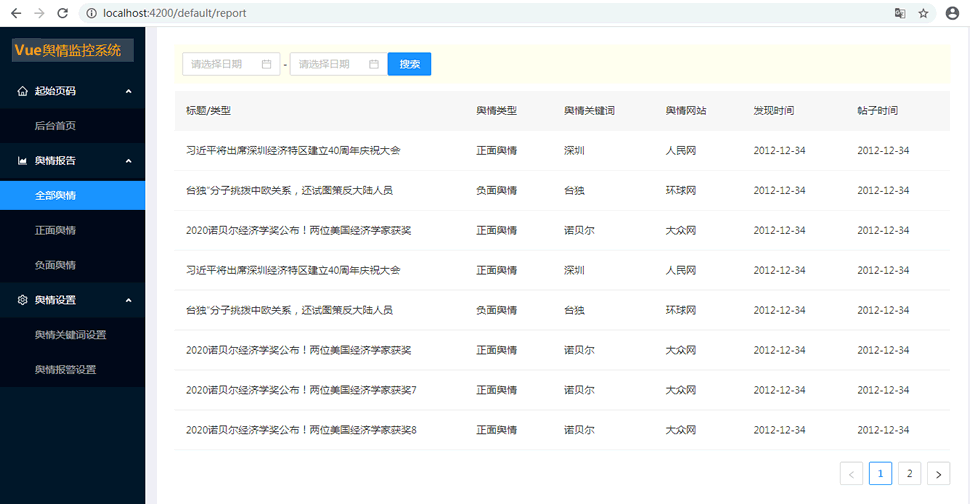Click calendar icon in start date field
Image resolution: width=970 pixels, height=504 pixels.
267,64
